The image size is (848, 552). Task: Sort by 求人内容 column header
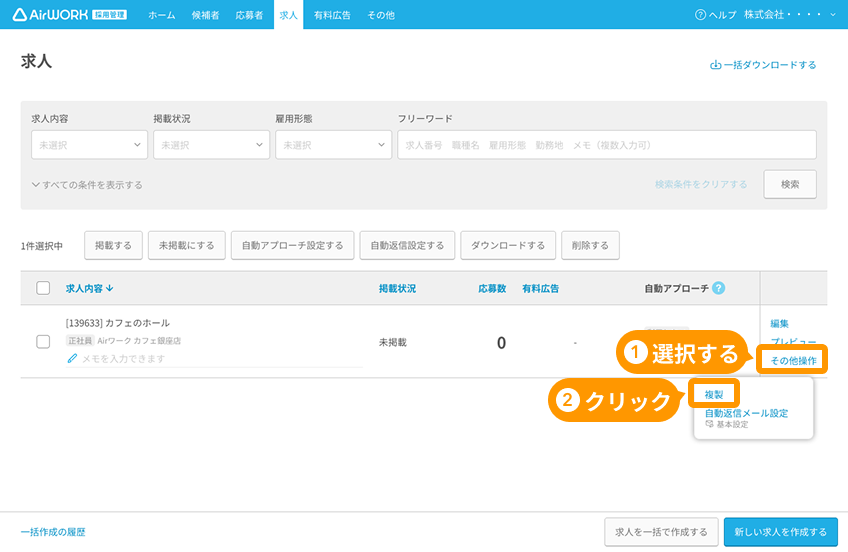tap(89, 288)
